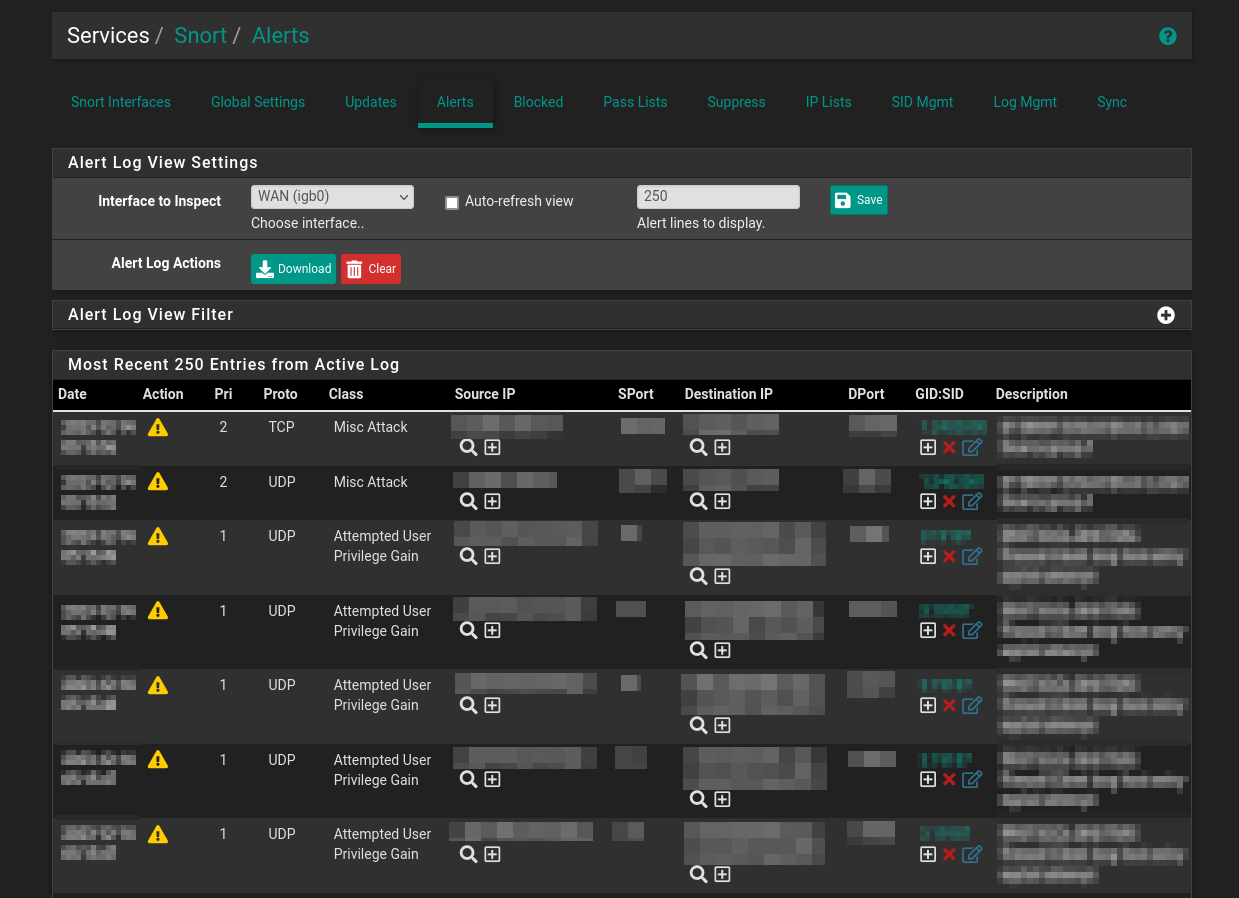
Task: Open the SID Mgmt tab
Action: [x=922, y=102]
